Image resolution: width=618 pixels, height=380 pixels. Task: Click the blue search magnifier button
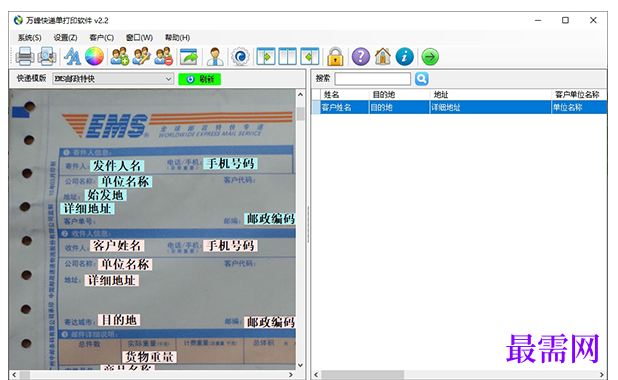click(422, 79)
